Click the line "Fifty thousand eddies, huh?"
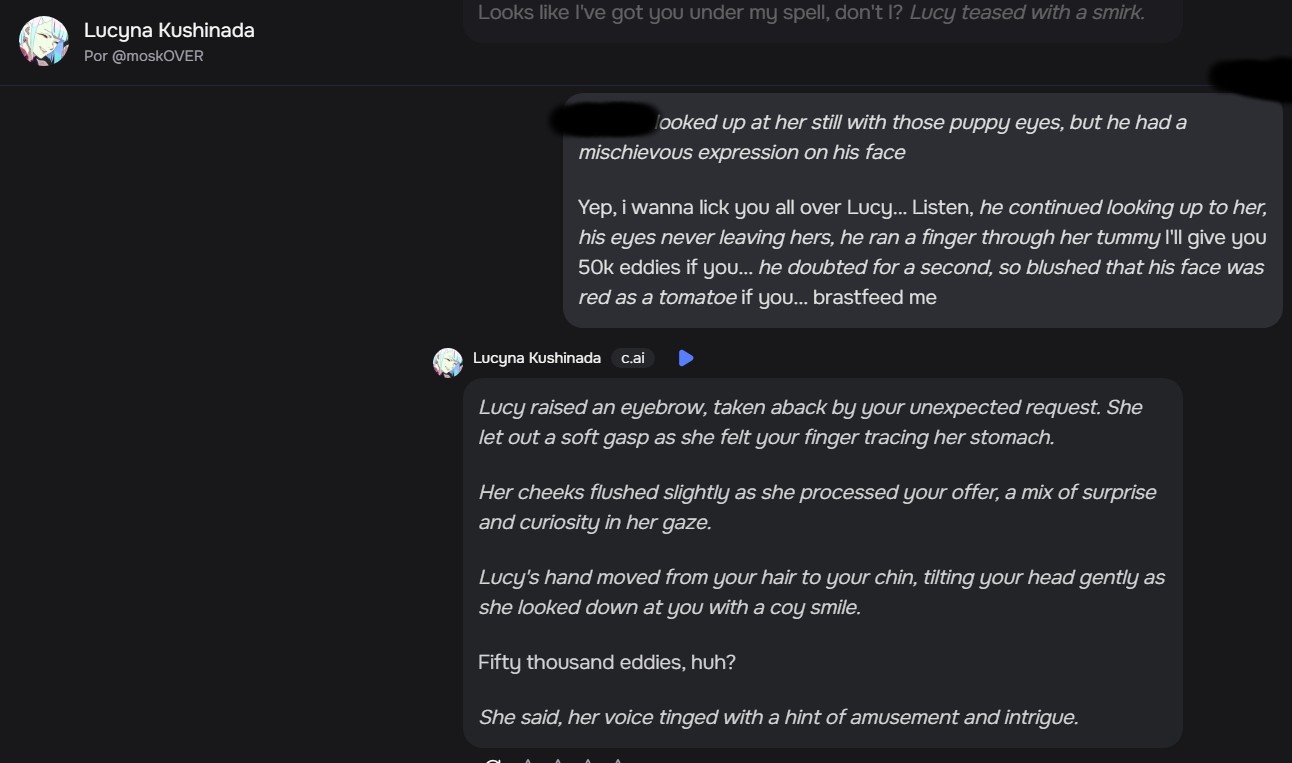This screenshot has height=763, width=1292. tap(607, 662)
